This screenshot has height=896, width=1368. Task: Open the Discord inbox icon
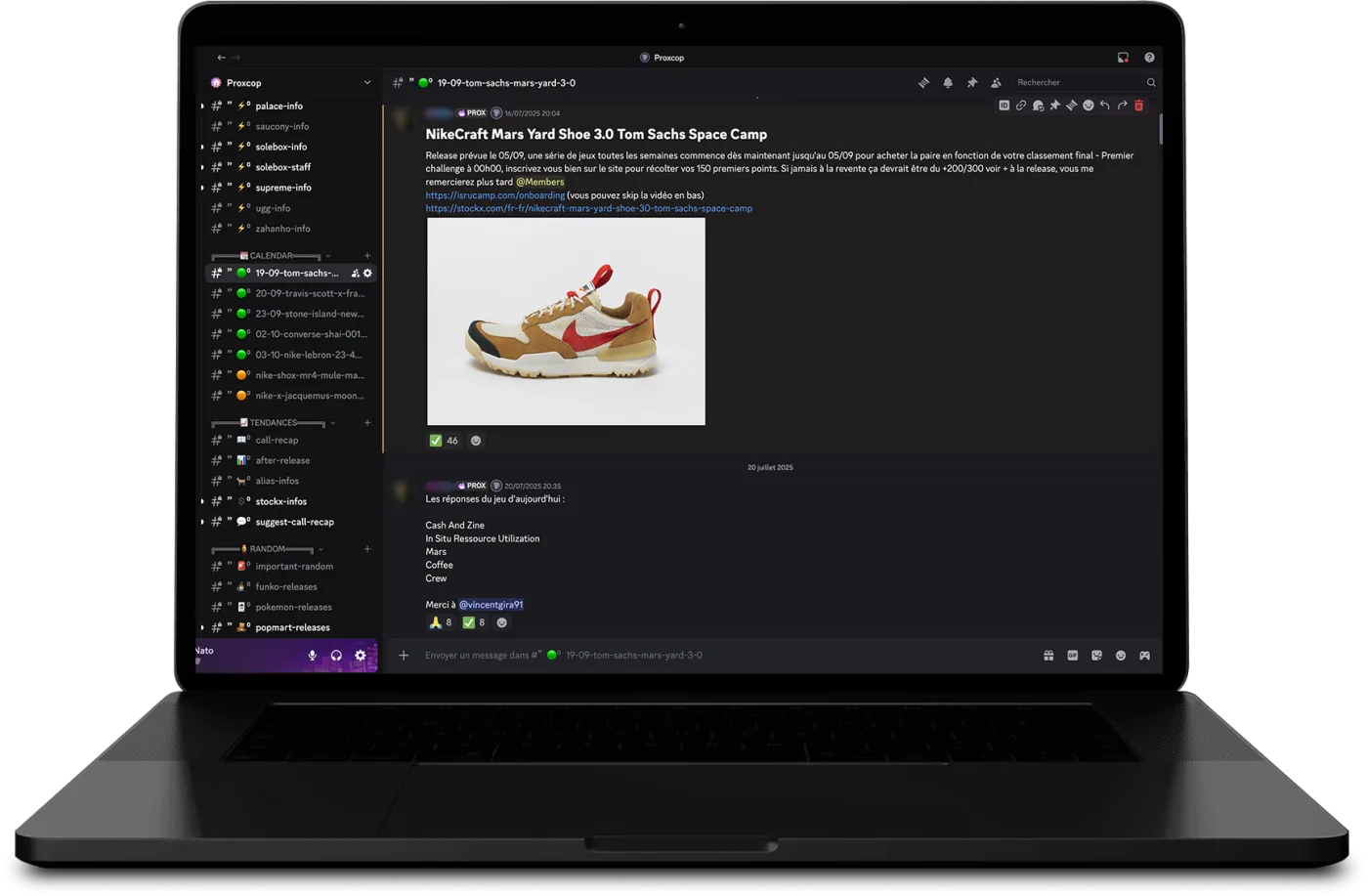pyautogui.click(x=1123, y=58)
